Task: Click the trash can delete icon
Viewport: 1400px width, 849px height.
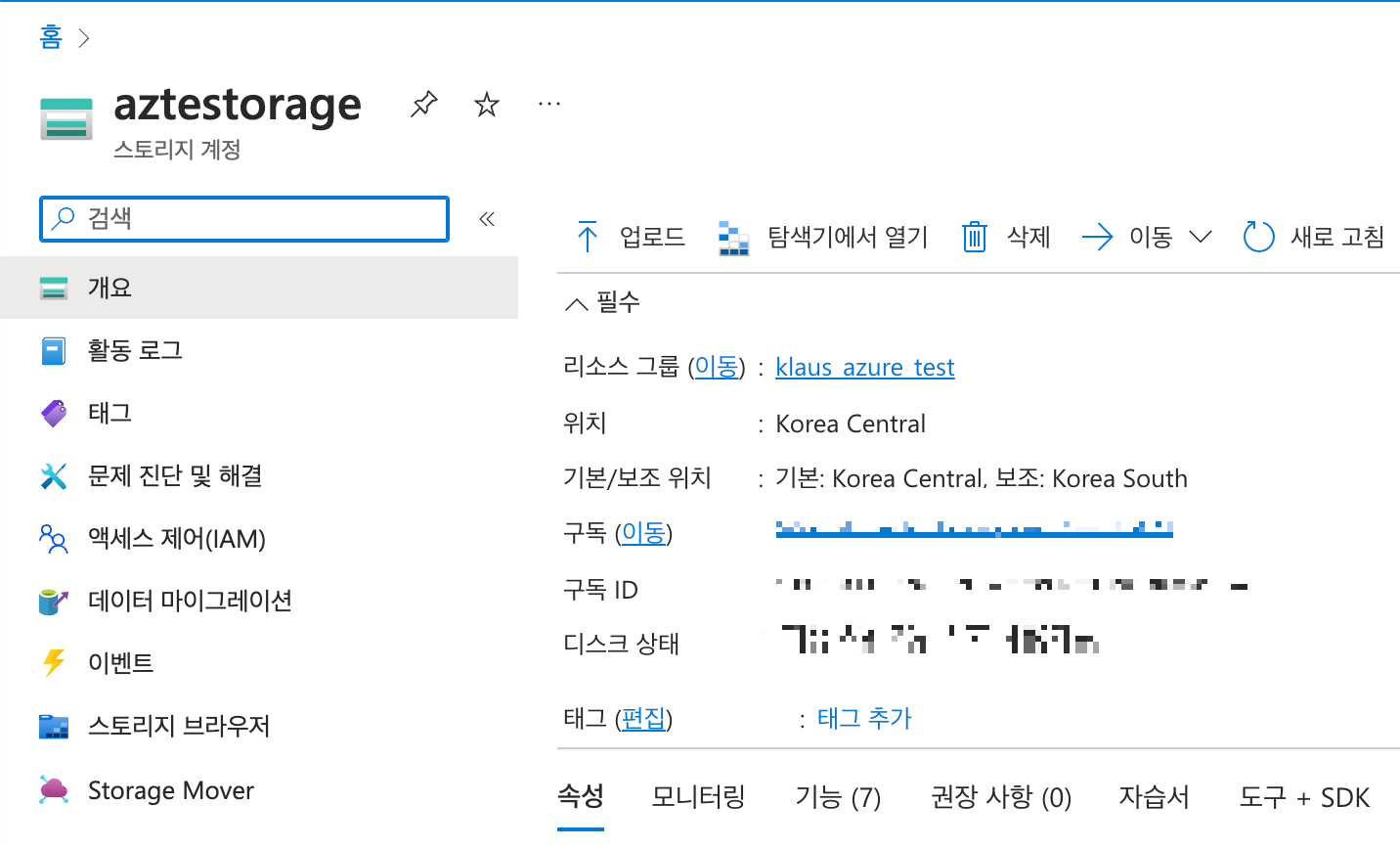Action: click(x=975, y=237)
